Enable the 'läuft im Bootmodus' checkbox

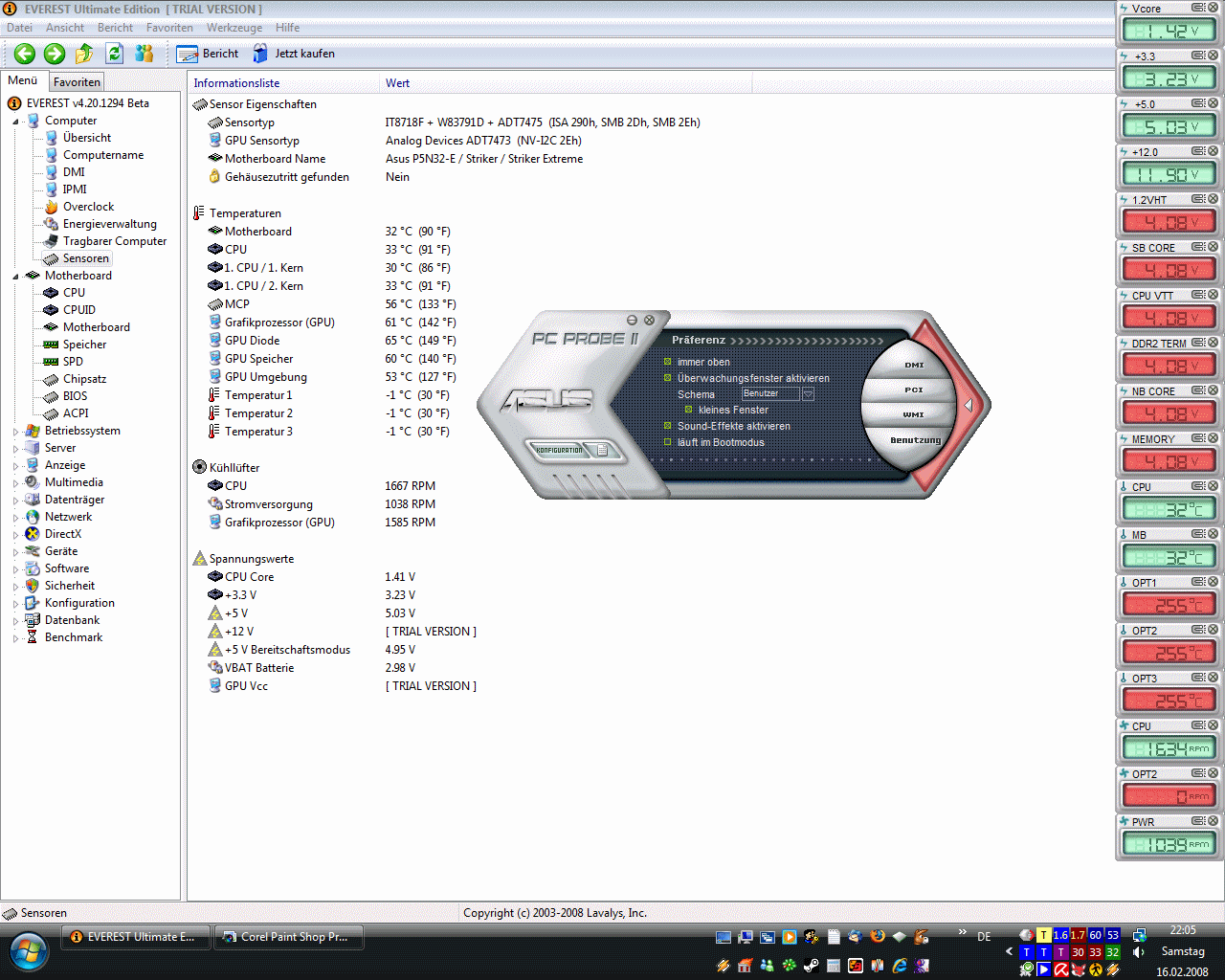[668, 442]
